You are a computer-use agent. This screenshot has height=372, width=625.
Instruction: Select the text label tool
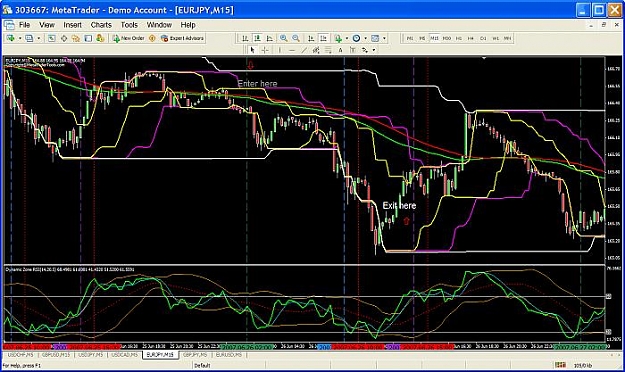point(353,50)
